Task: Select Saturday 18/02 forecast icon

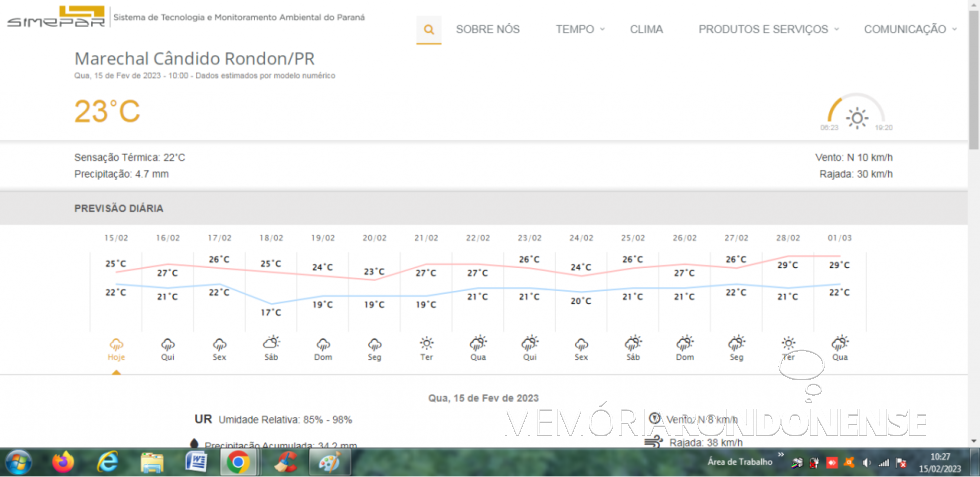Action: pos(271,343)
